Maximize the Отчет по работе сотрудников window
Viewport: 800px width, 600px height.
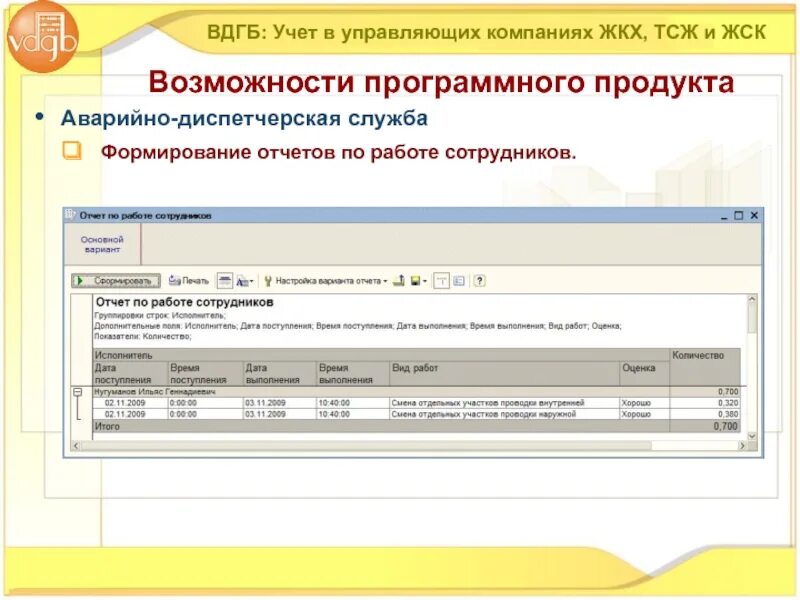tap(739, 216)
